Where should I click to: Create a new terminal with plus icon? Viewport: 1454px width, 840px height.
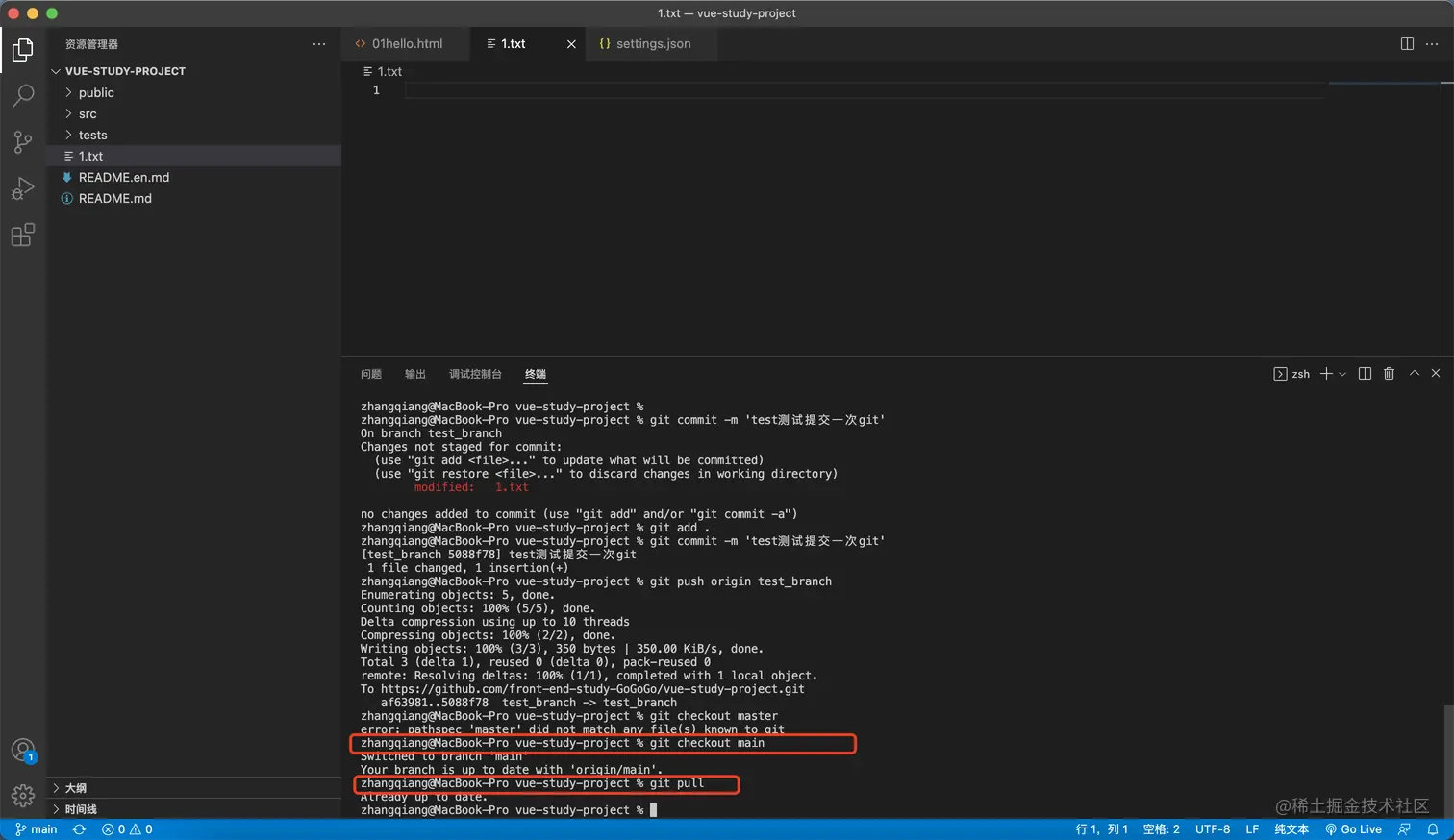point(1326,374)
